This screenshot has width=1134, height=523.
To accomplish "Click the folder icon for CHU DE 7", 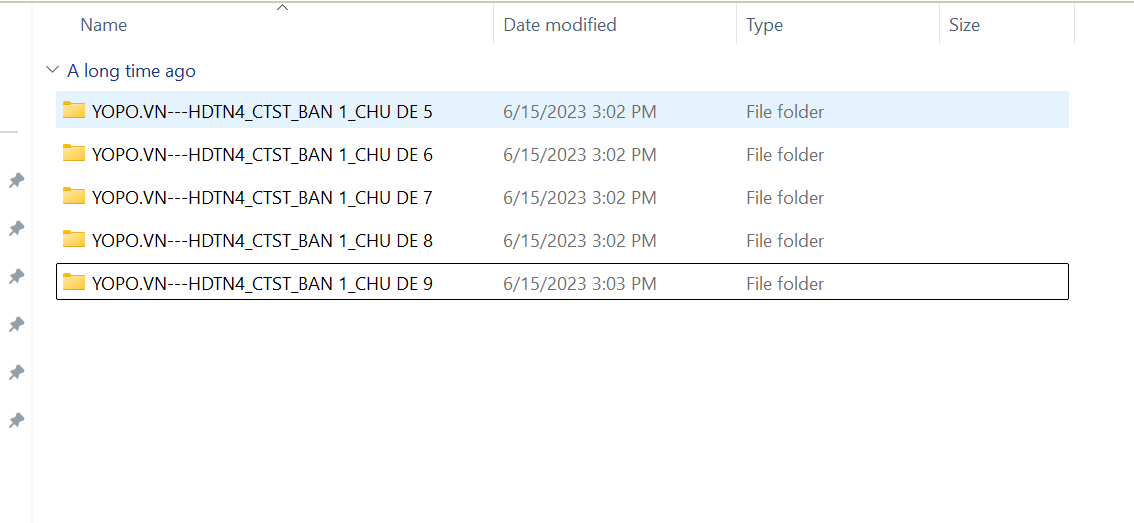I will tap(73, 196).
